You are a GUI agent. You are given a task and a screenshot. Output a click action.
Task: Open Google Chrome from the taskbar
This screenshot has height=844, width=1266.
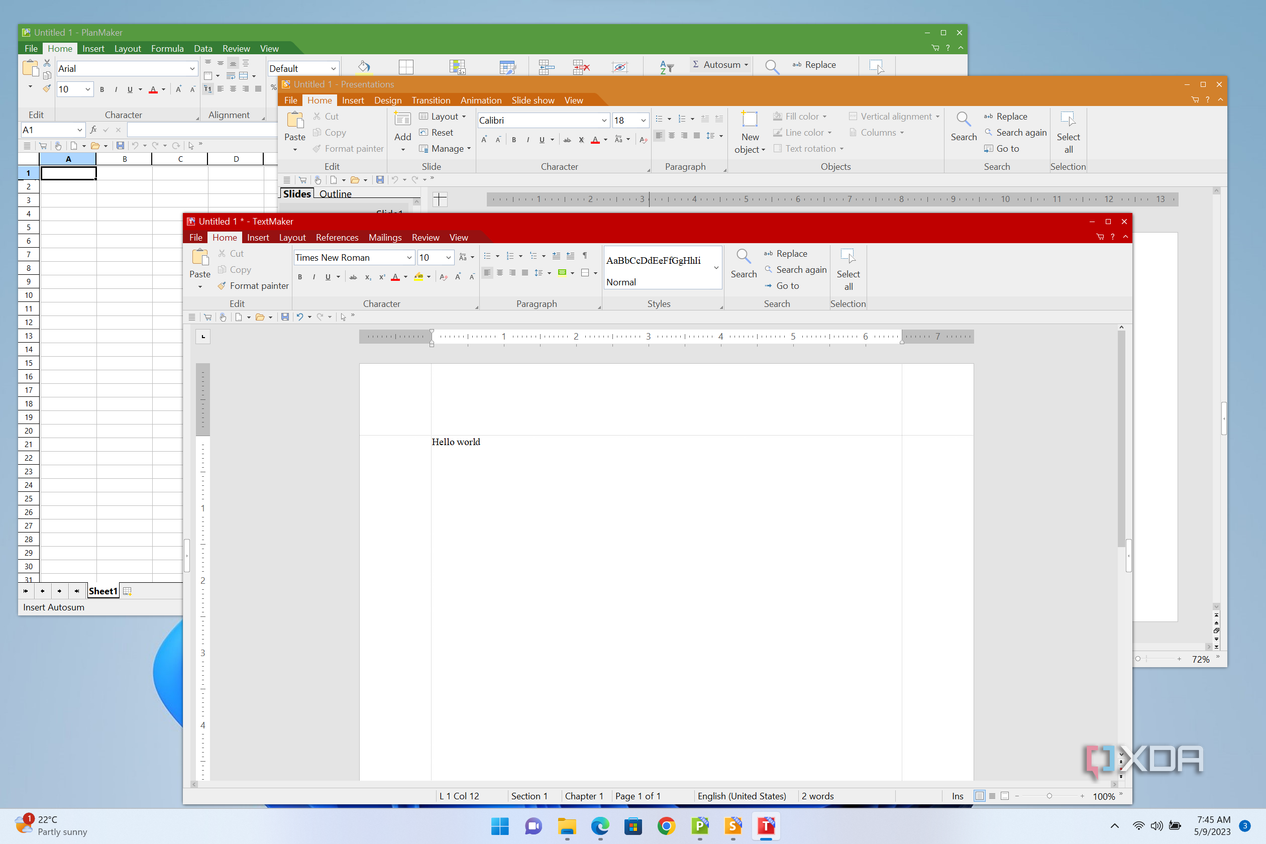(x=666, y=826)
